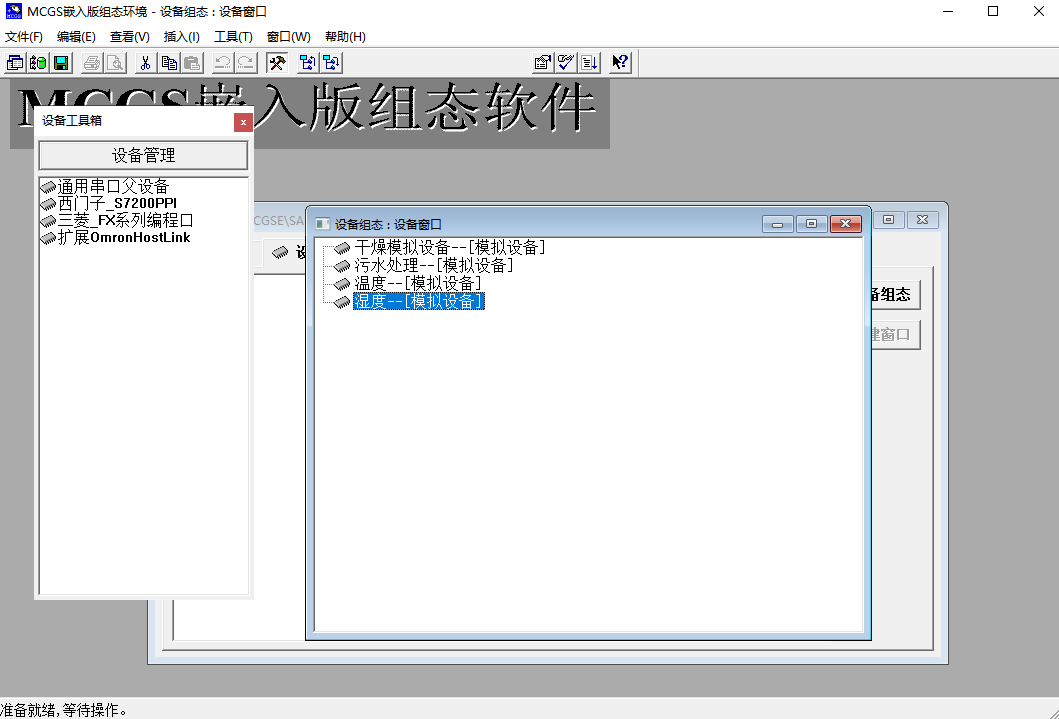
Task: Open the 工具(T) menu
Action: [234, 36]
